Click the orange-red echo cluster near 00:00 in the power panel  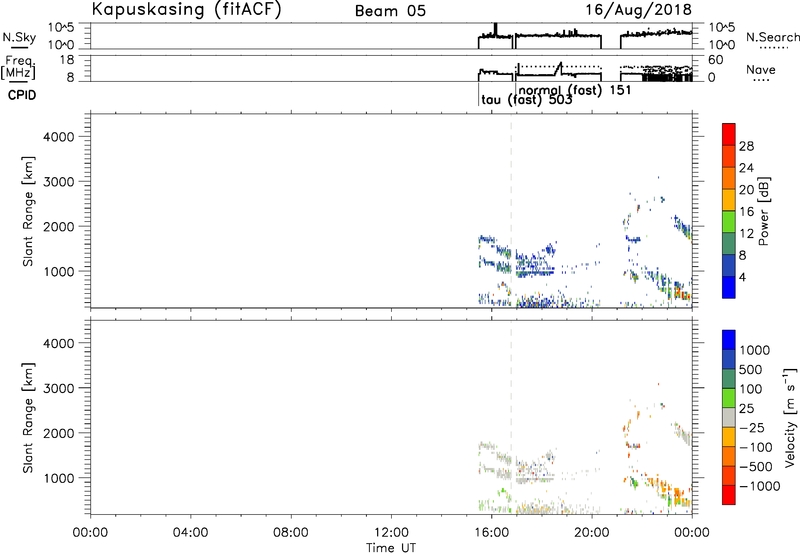point(681,293)
